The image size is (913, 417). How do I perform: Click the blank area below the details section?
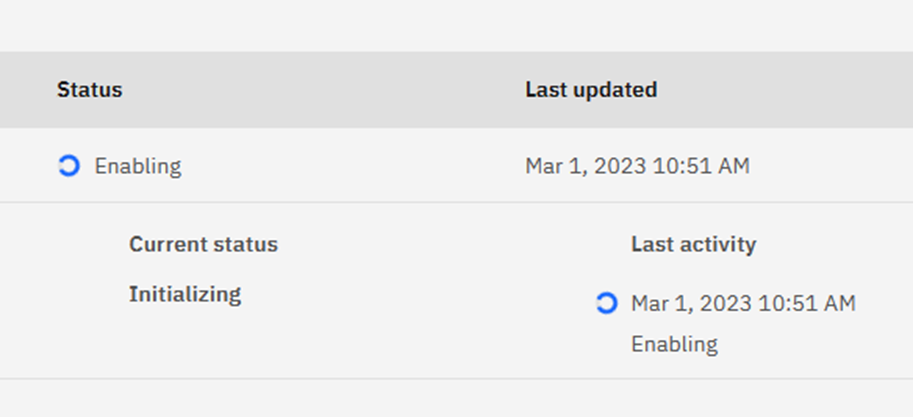(x=450, y=398)
